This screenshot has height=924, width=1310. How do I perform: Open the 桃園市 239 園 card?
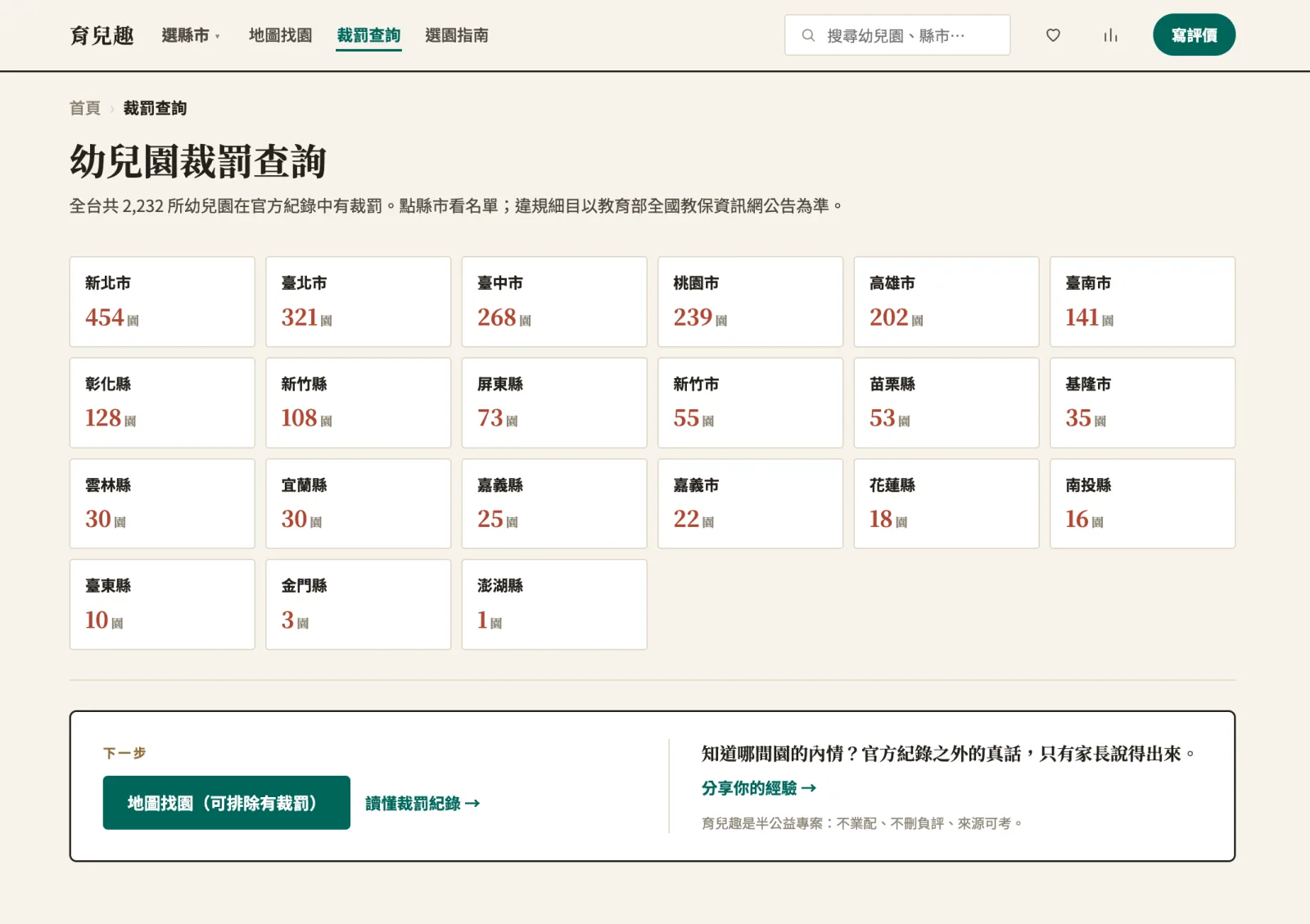click(x=750, y=302)
